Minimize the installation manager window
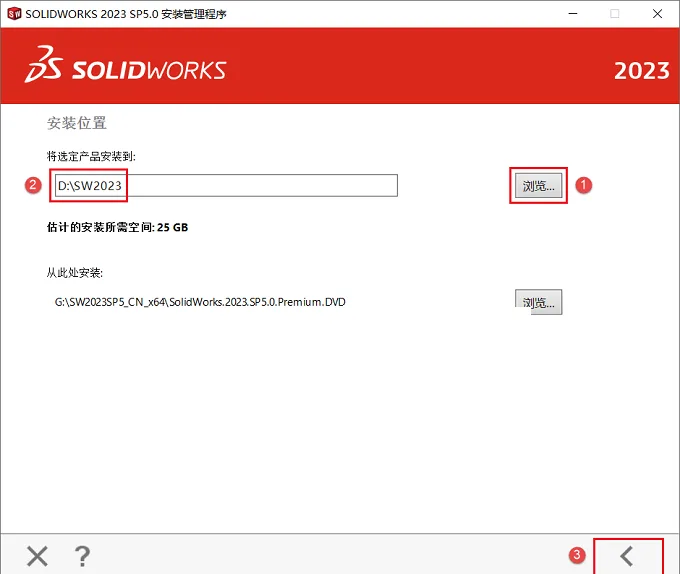This screenshot has height=574, width=680. [573, 14]
